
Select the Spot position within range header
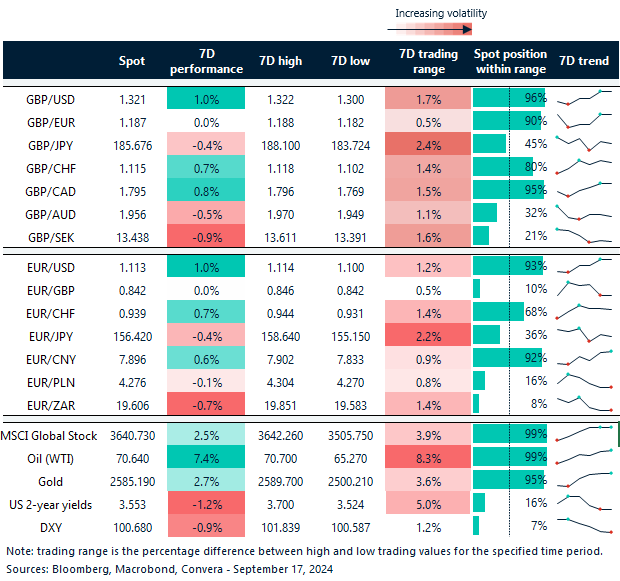509,61
